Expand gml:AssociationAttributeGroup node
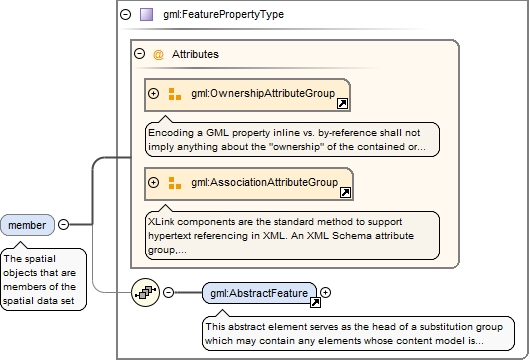Image resolution: width=530 pixels, height=361 pixels. point(153,183)
